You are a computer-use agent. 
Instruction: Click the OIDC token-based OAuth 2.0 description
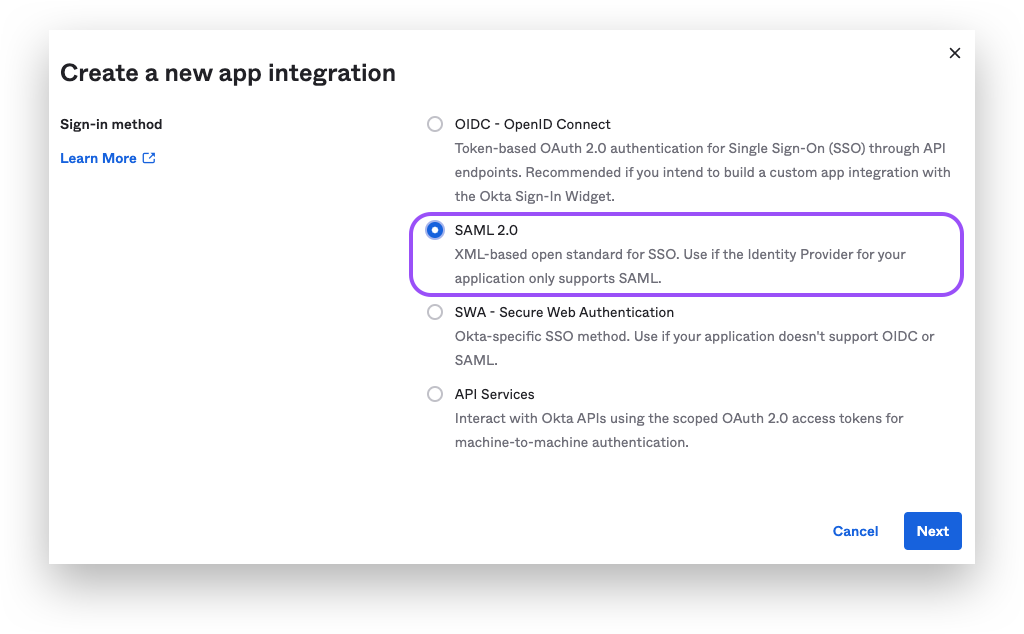700,172
